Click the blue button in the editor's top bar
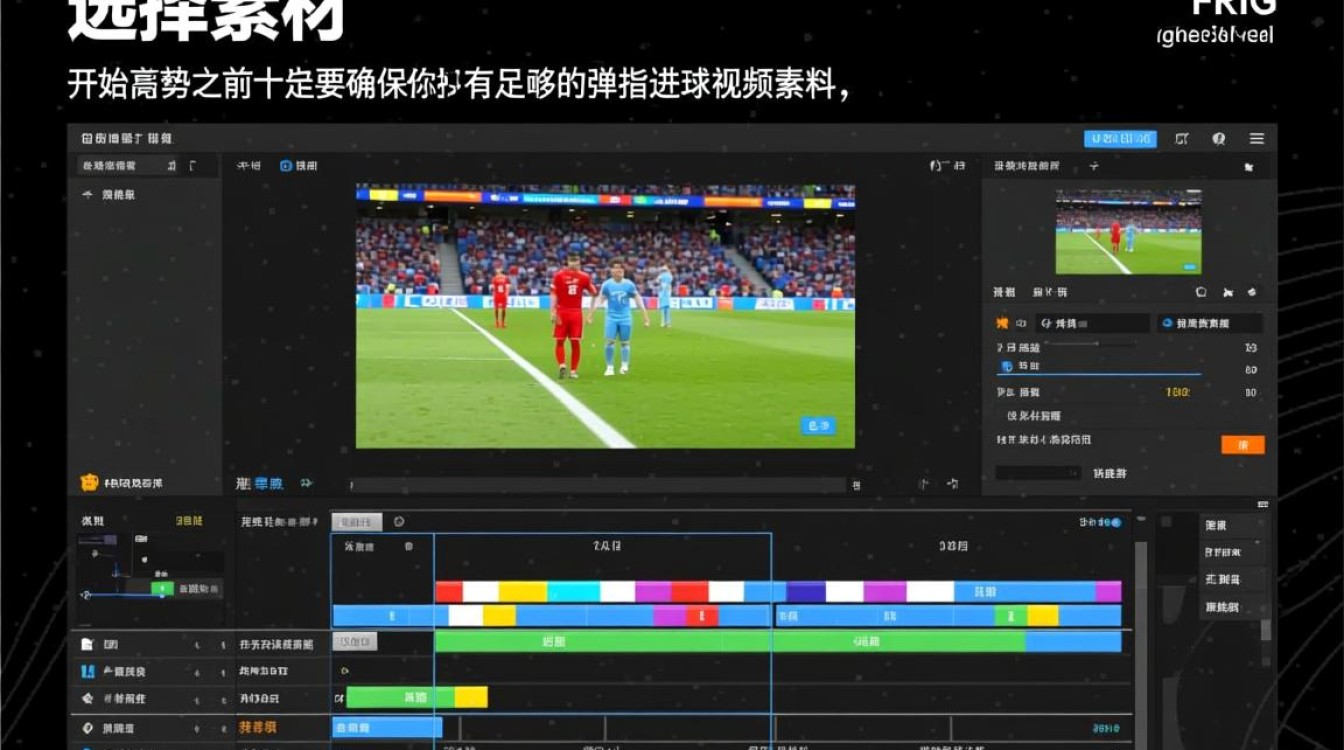1344x750 pixels. click(x=1120, y=139)
